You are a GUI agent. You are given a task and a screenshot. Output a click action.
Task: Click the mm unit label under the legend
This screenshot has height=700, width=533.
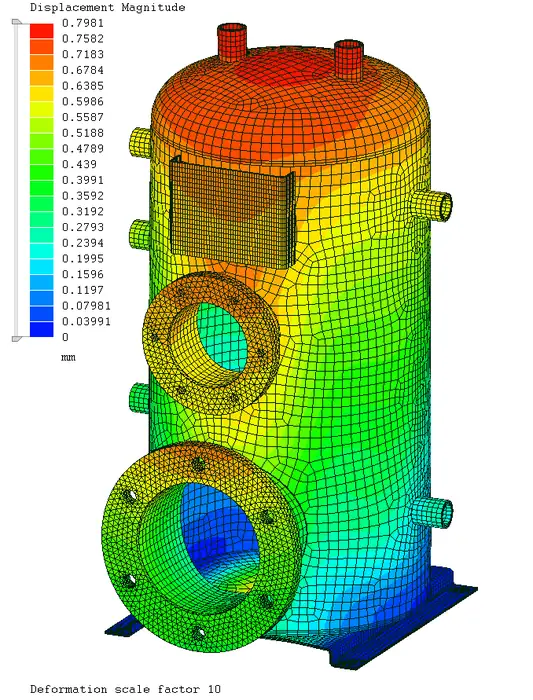pyautogui.click(x=68, y=358)
